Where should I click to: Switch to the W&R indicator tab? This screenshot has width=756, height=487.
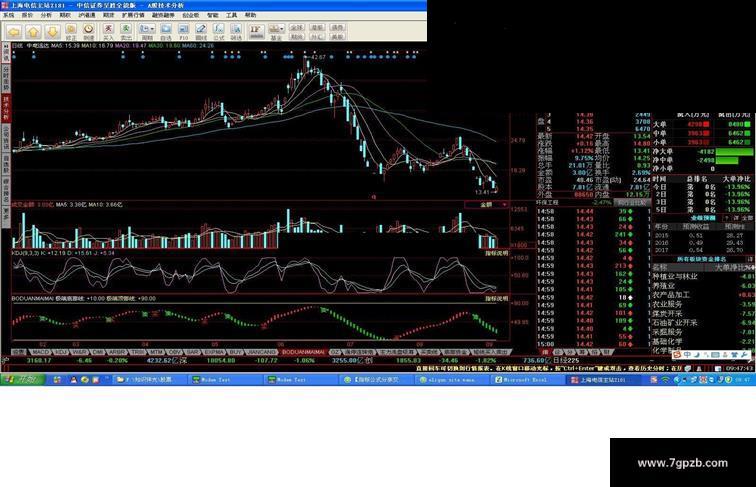(80, 352)
